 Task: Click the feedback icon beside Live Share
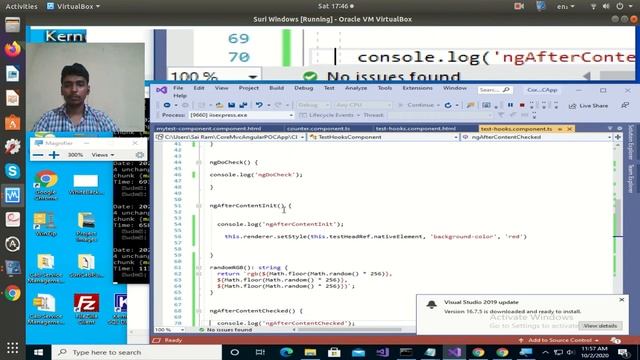(x=625, y=105)
